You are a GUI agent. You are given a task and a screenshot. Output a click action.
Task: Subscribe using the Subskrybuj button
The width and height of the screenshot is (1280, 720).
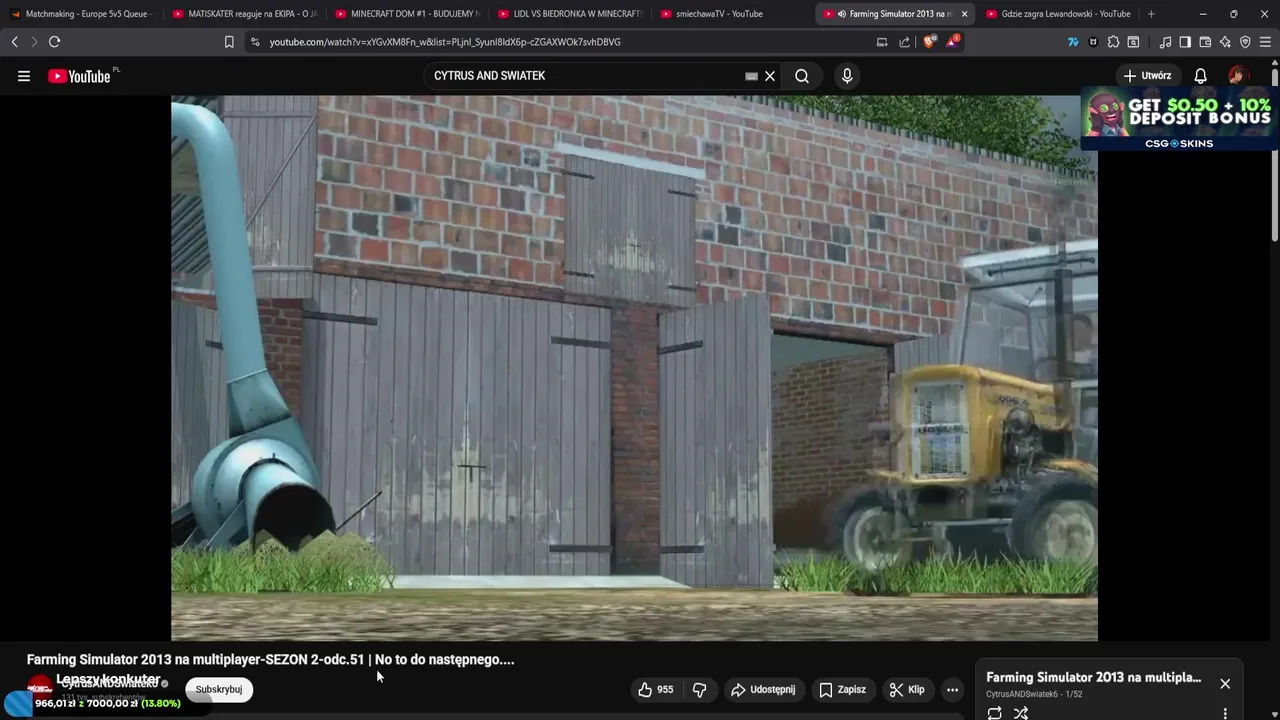[x=219, y=689]
